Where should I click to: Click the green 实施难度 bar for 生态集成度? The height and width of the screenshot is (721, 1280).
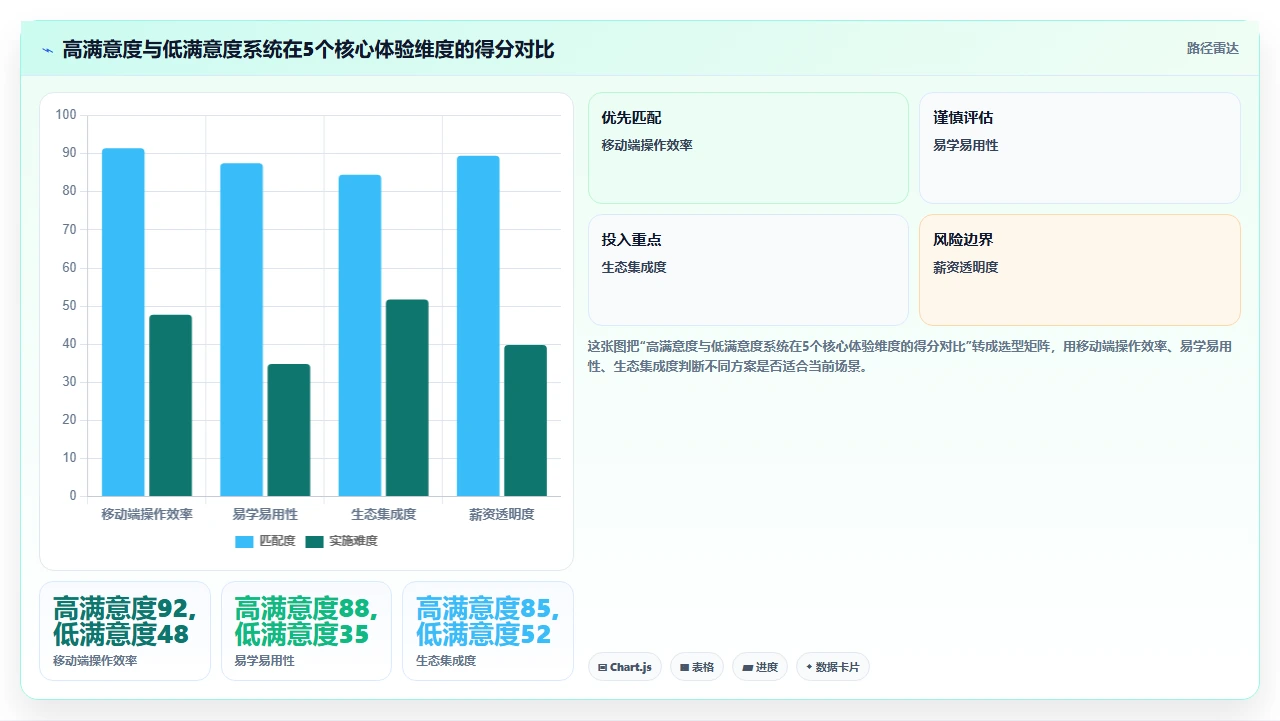pos(407,398)
